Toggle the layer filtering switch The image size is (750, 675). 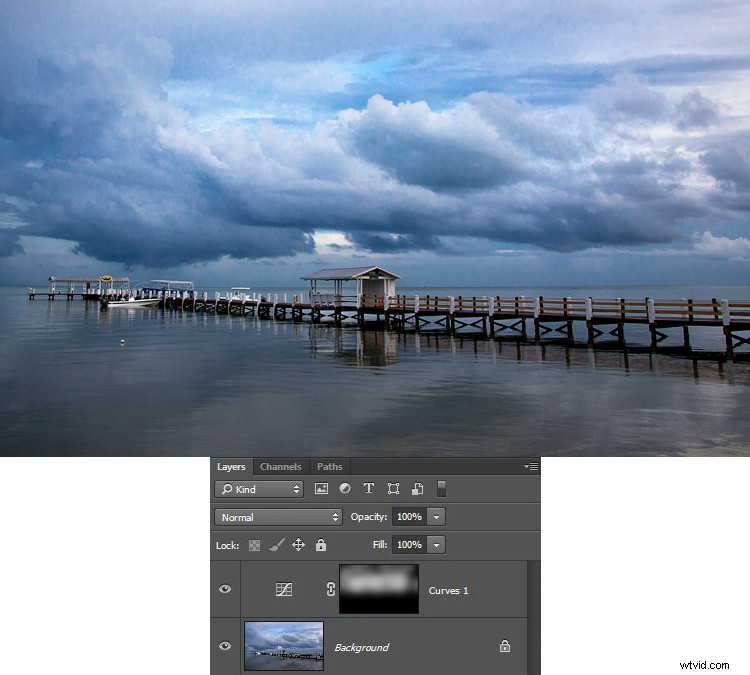[x=441, y=488]
